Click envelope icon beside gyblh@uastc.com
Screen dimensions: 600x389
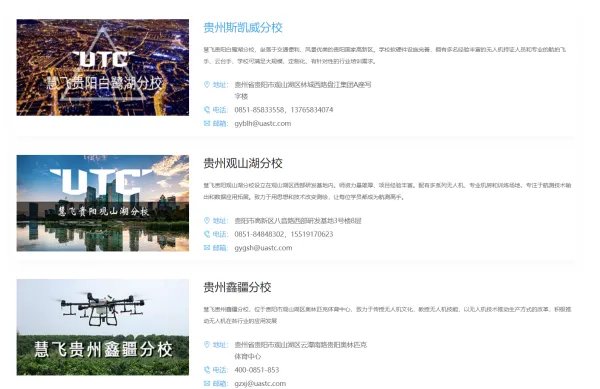coord(207,123)
